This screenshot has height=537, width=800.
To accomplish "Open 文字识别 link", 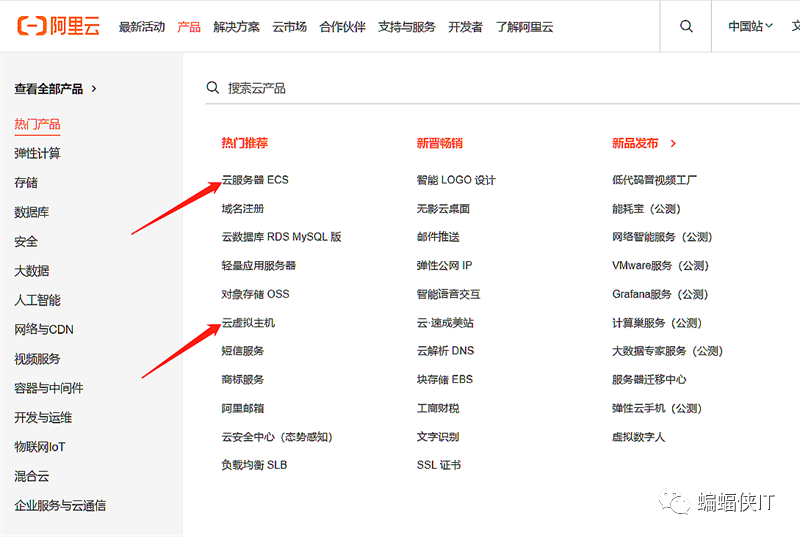I will [x=438, y=437].
